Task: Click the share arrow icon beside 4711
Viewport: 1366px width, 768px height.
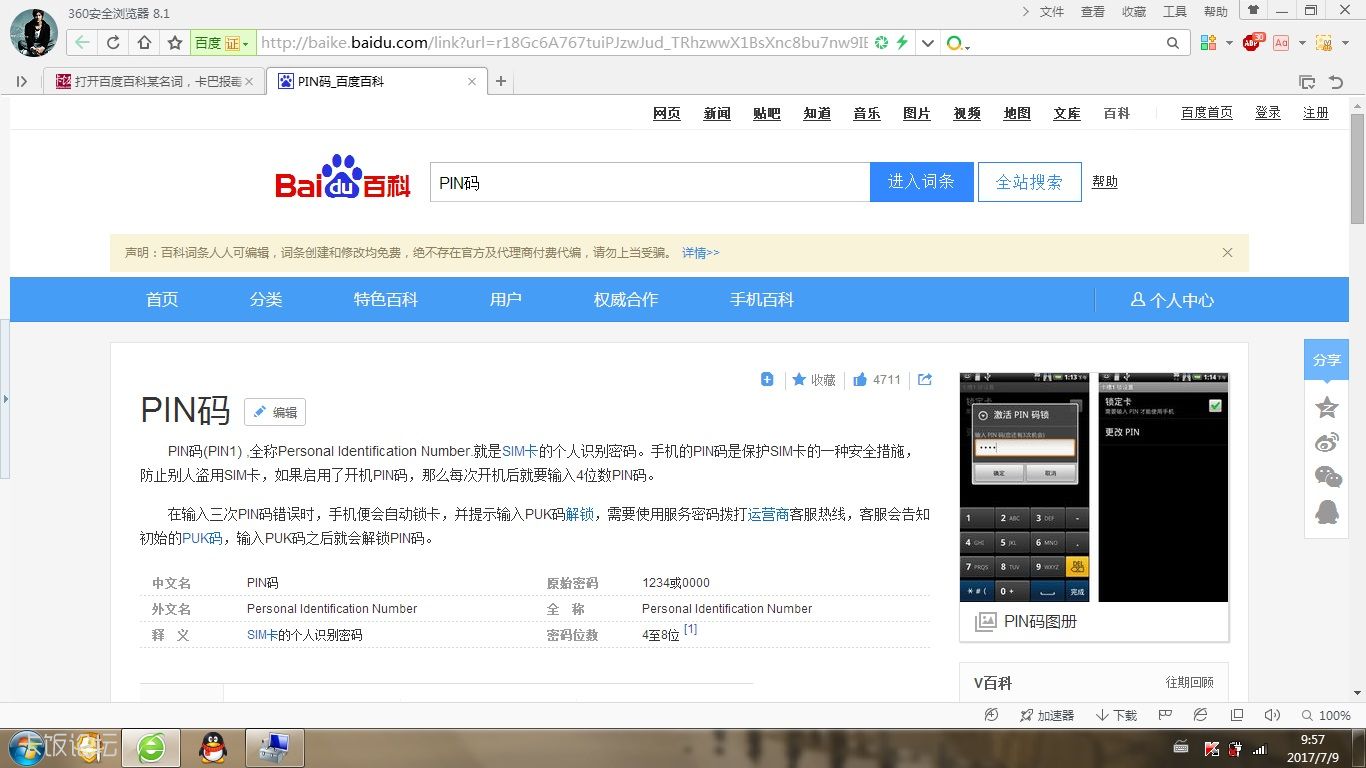Action: (x=925, y=380)
